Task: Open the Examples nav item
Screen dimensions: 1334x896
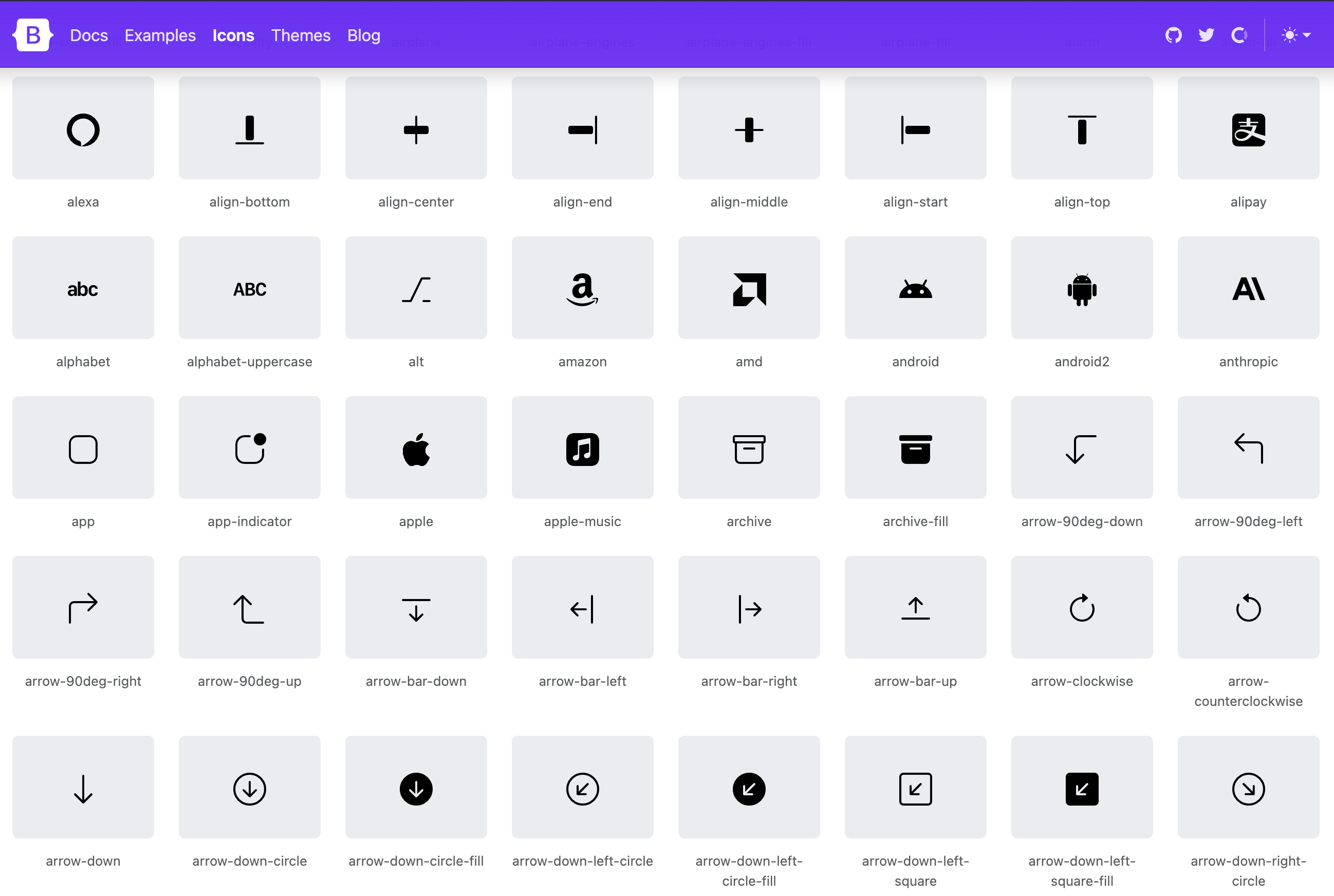Action: coord(160,35)
